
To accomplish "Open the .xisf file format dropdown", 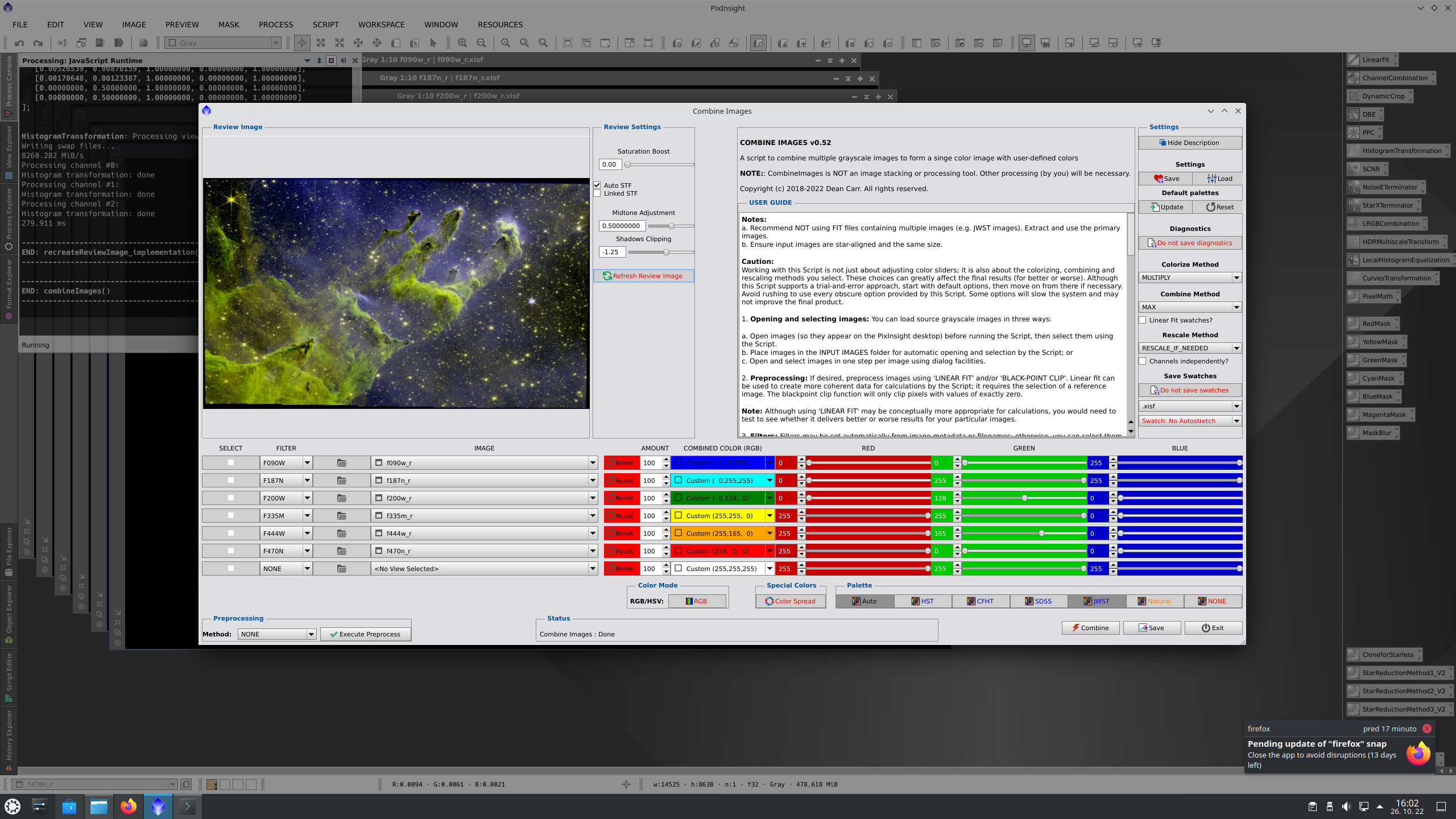I will (1190, 406).
